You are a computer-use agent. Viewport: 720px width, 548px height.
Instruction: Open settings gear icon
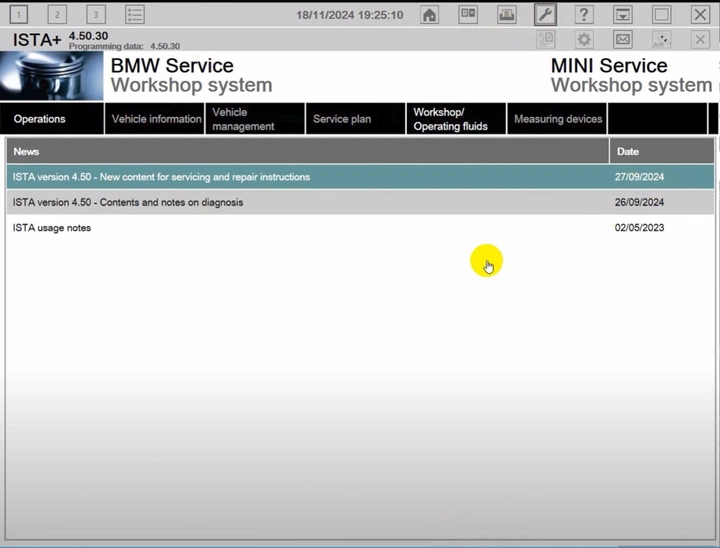click(x=584, y=40)
